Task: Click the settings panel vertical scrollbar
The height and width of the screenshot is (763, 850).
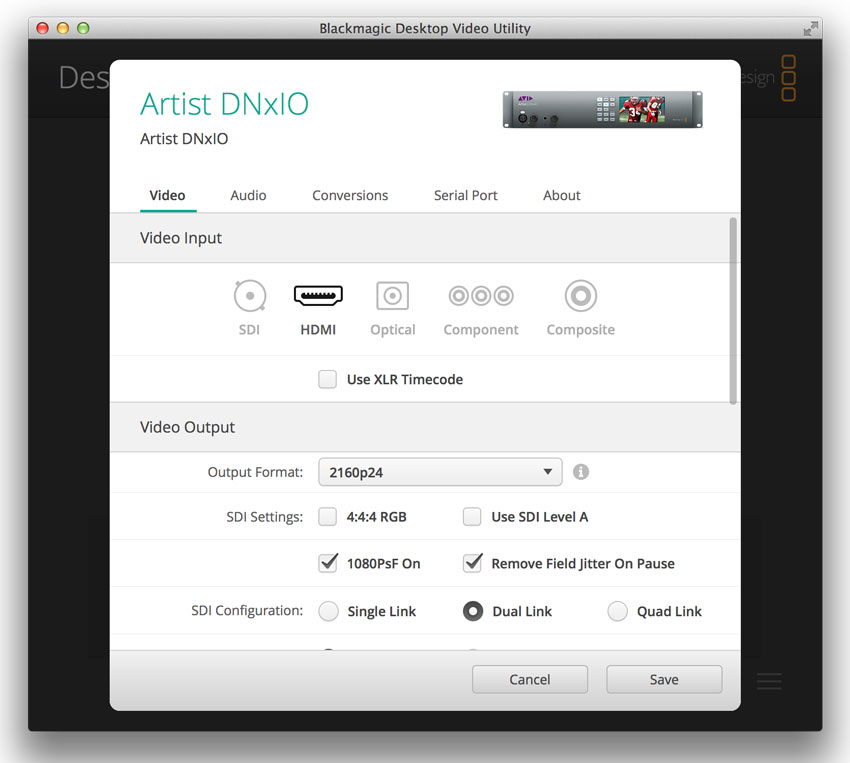Action: pos(733,311)
